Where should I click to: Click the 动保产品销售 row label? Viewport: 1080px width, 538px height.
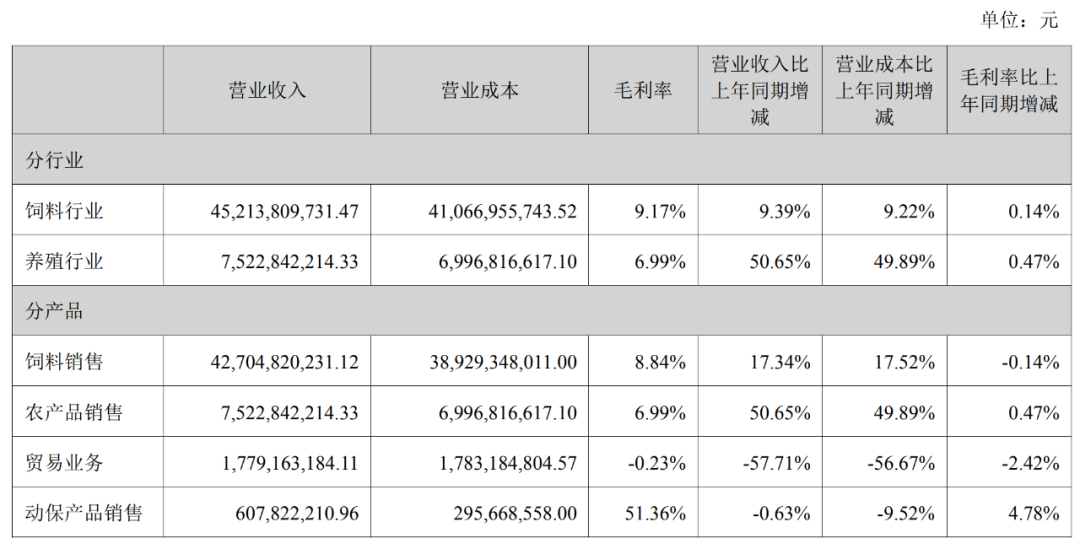coord(83,513)
